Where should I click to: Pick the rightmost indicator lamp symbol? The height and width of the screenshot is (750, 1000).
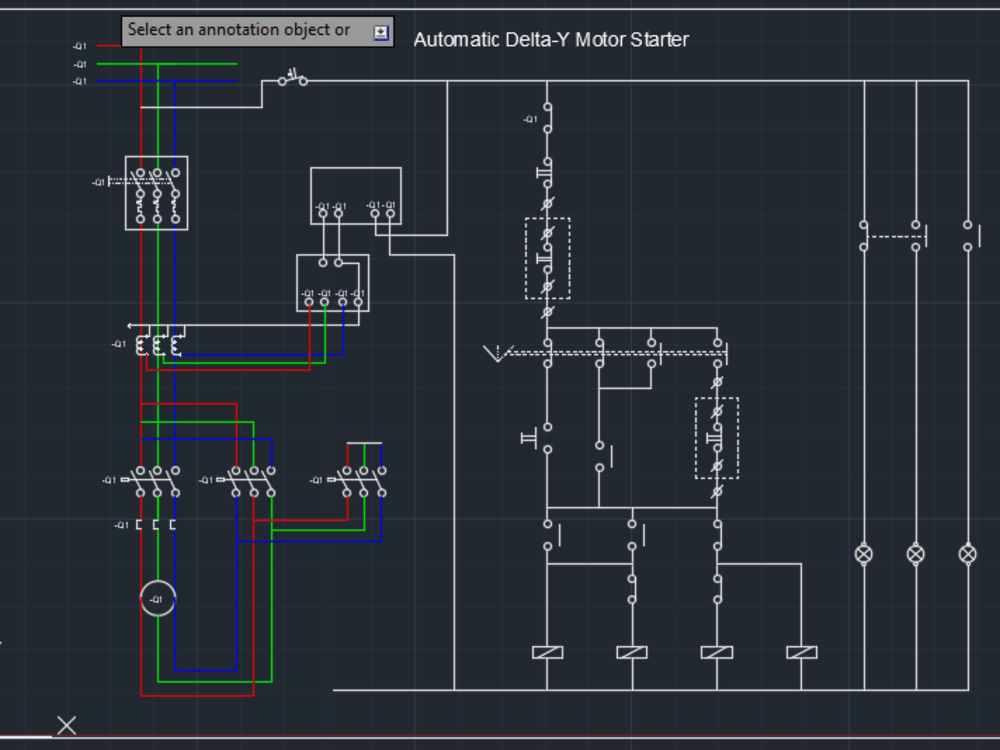(x=967, y=554)
